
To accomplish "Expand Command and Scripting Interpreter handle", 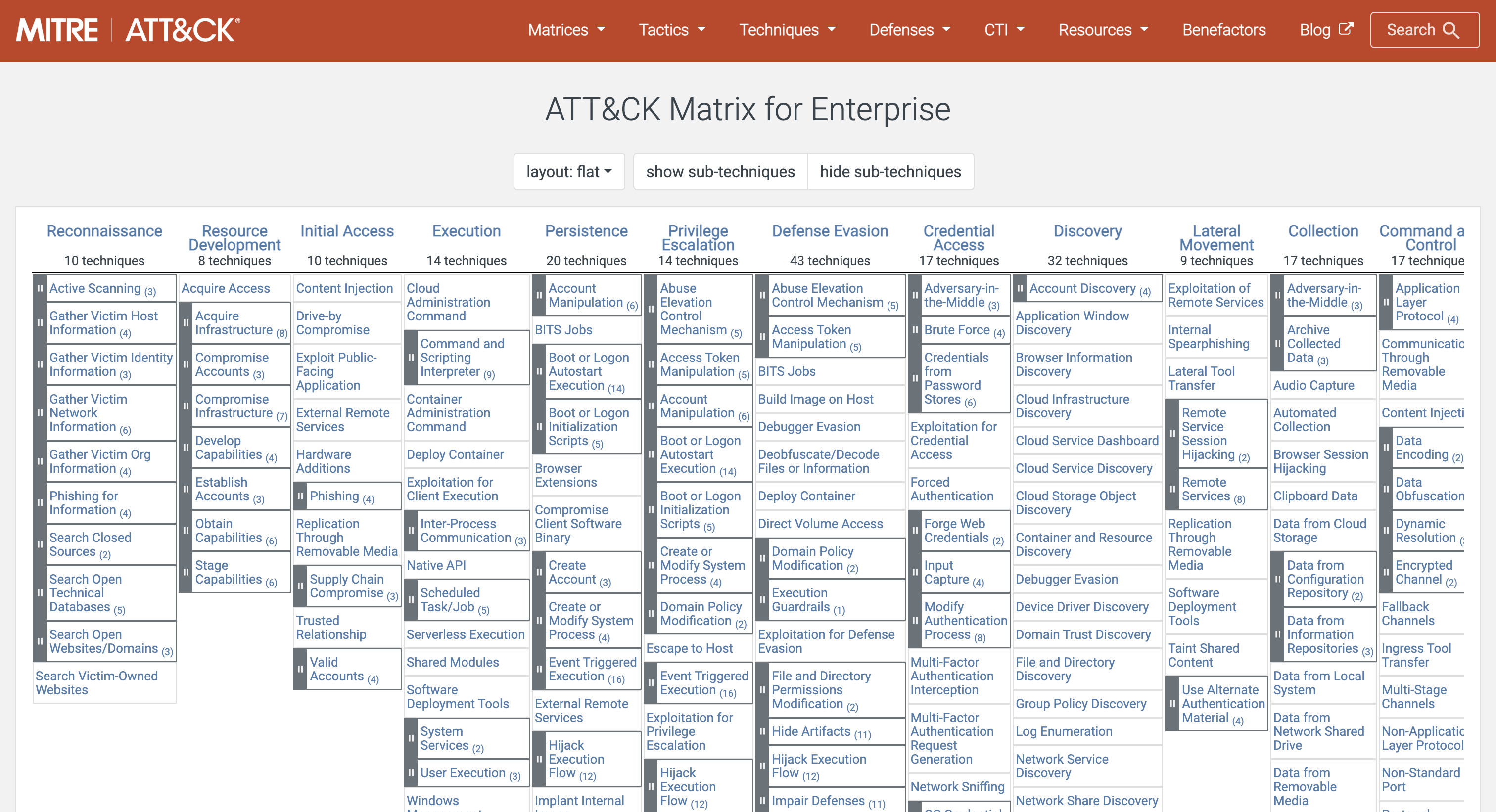I will click(x=411, y=358).
